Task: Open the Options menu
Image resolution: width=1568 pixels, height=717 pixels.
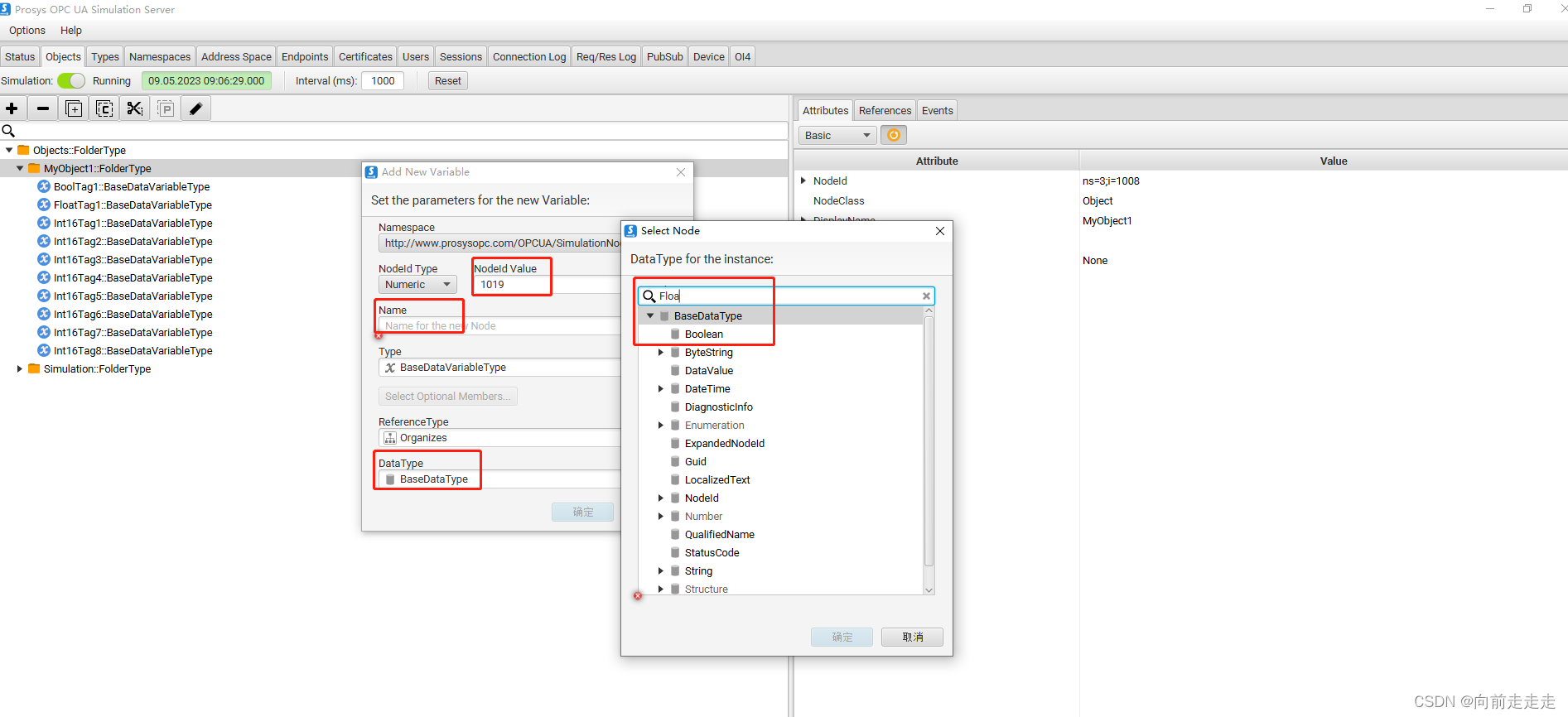Action: pyautogui.click(x=27, y=31)
